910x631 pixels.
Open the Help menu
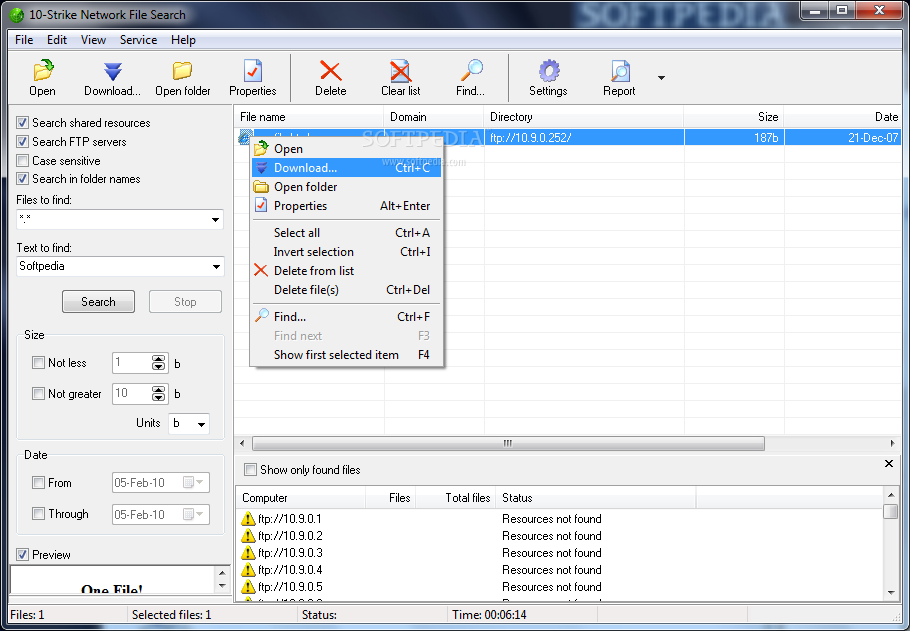[183, 39]
